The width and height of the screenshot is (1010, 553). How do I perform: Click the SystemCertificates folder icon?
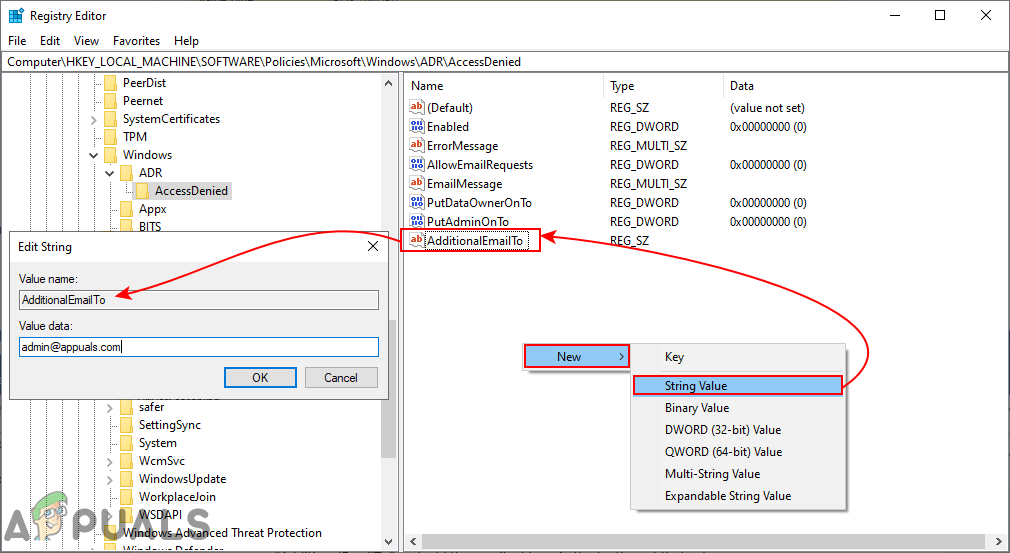click(111, 118)
